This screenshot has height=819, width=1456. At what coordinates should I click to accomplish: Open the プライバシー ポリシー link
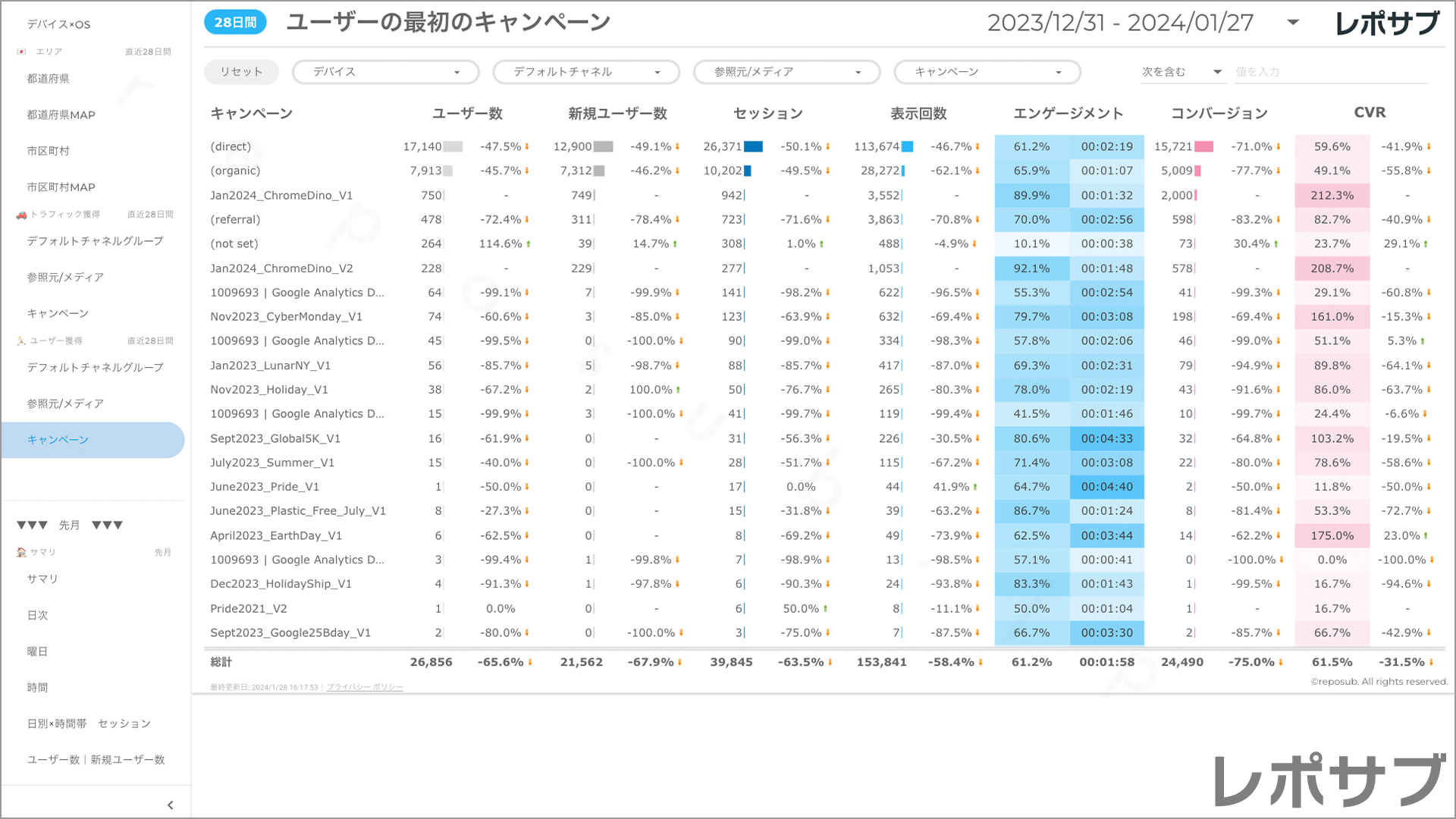click(364, 687)
